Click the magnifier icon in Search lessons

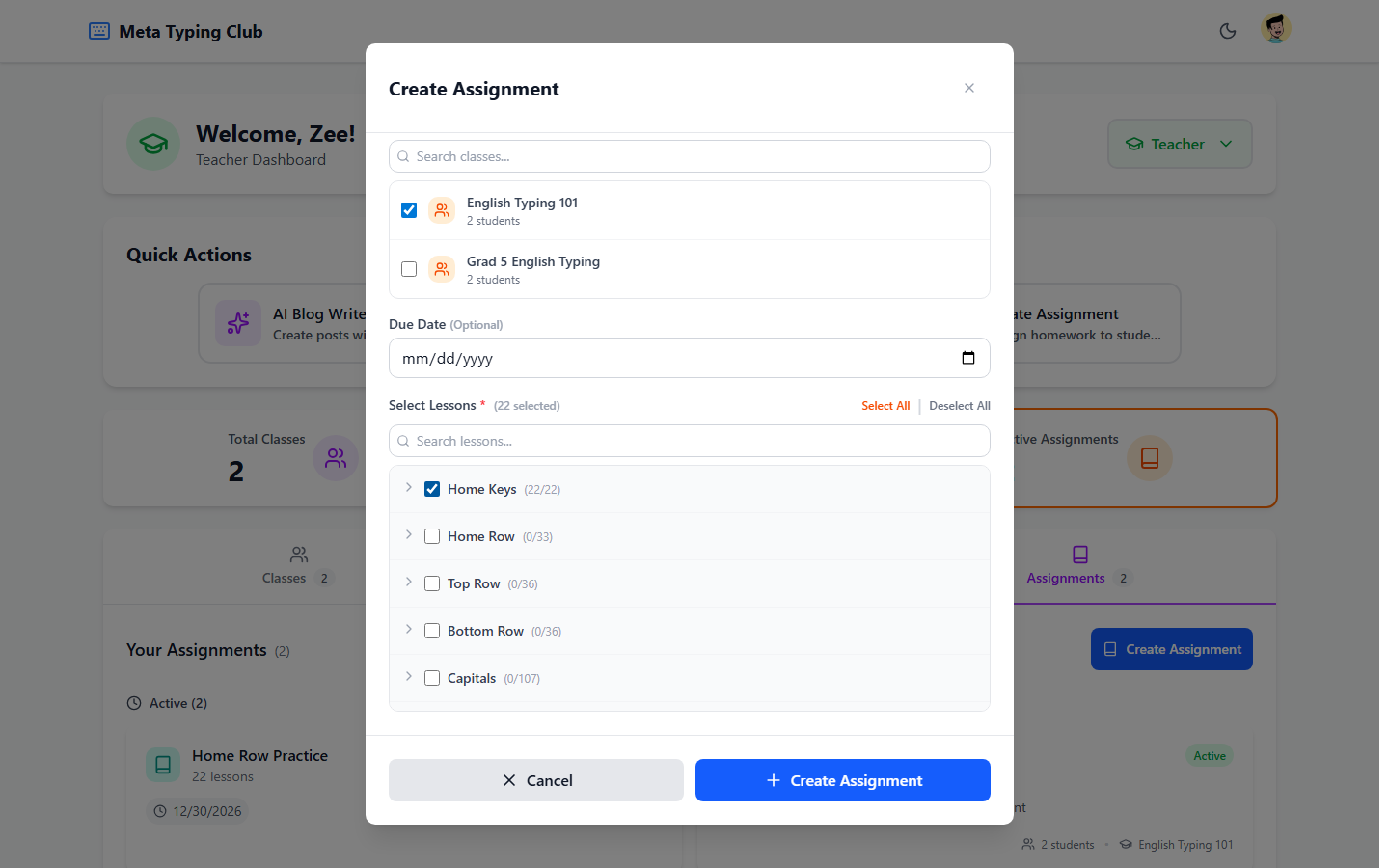click(x=403, y=441)
